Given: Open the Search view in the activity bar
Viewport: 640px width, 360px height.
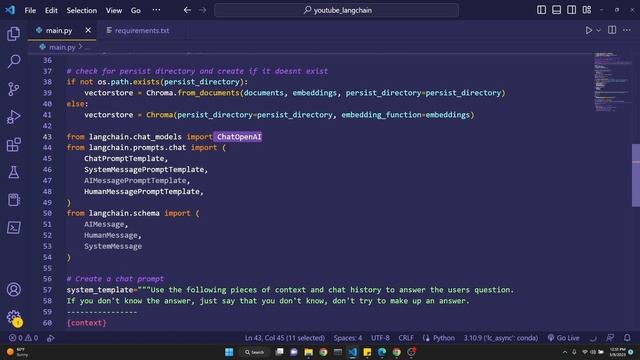Looking at the screenshot, I should click(13, 61).
